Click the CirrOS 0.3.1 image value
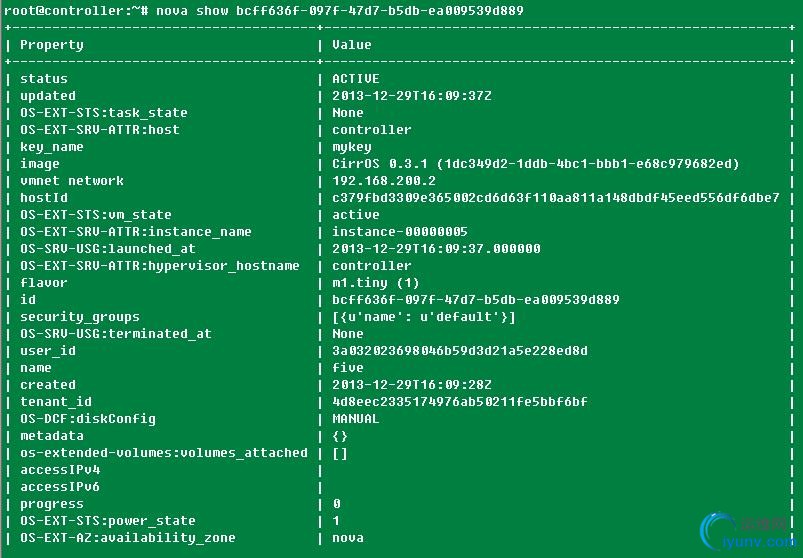The height and width of the screenshot is (558, 803). pos(535,164)
